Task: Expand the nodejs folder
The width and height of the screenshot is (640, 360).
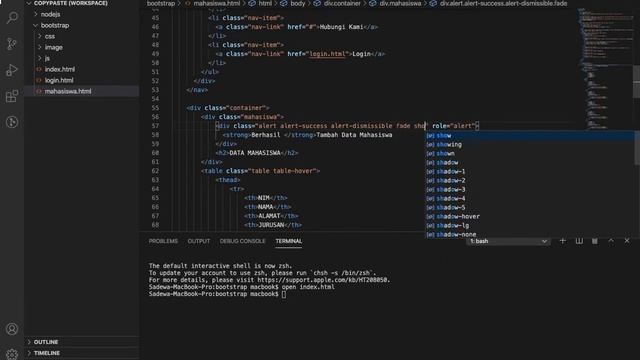Action: tap(50, 14)
